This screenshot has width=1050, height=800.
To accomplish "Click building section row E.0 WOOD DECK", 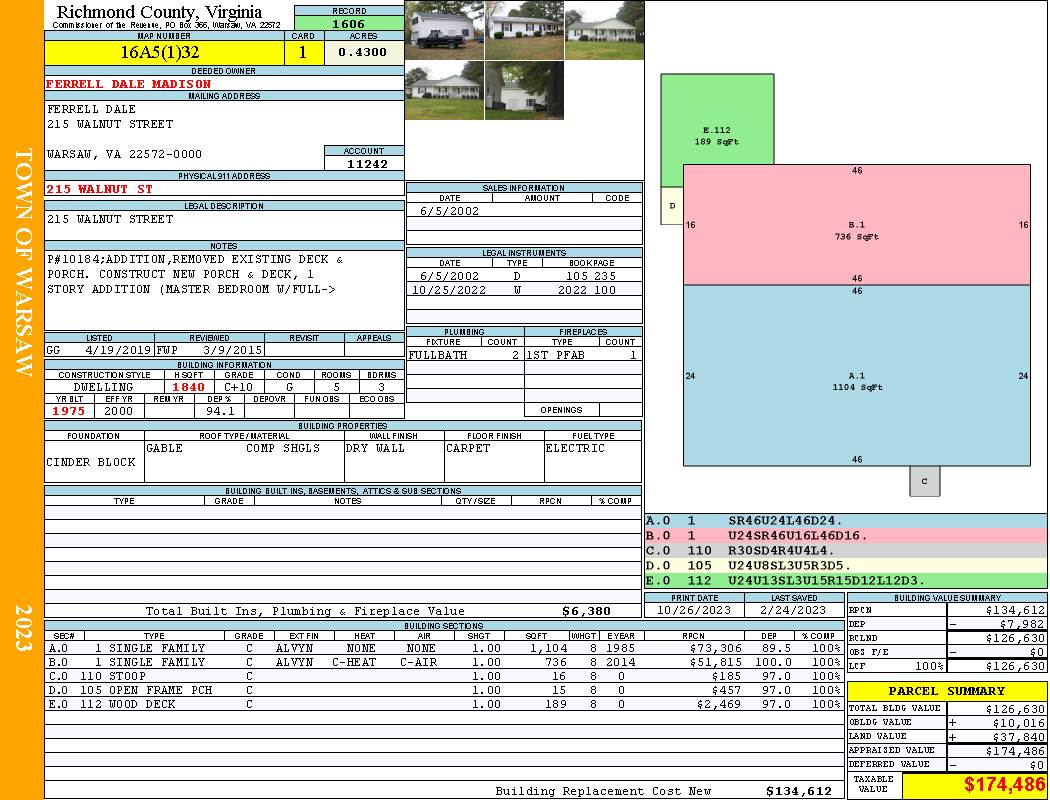I will click(445, 704).
